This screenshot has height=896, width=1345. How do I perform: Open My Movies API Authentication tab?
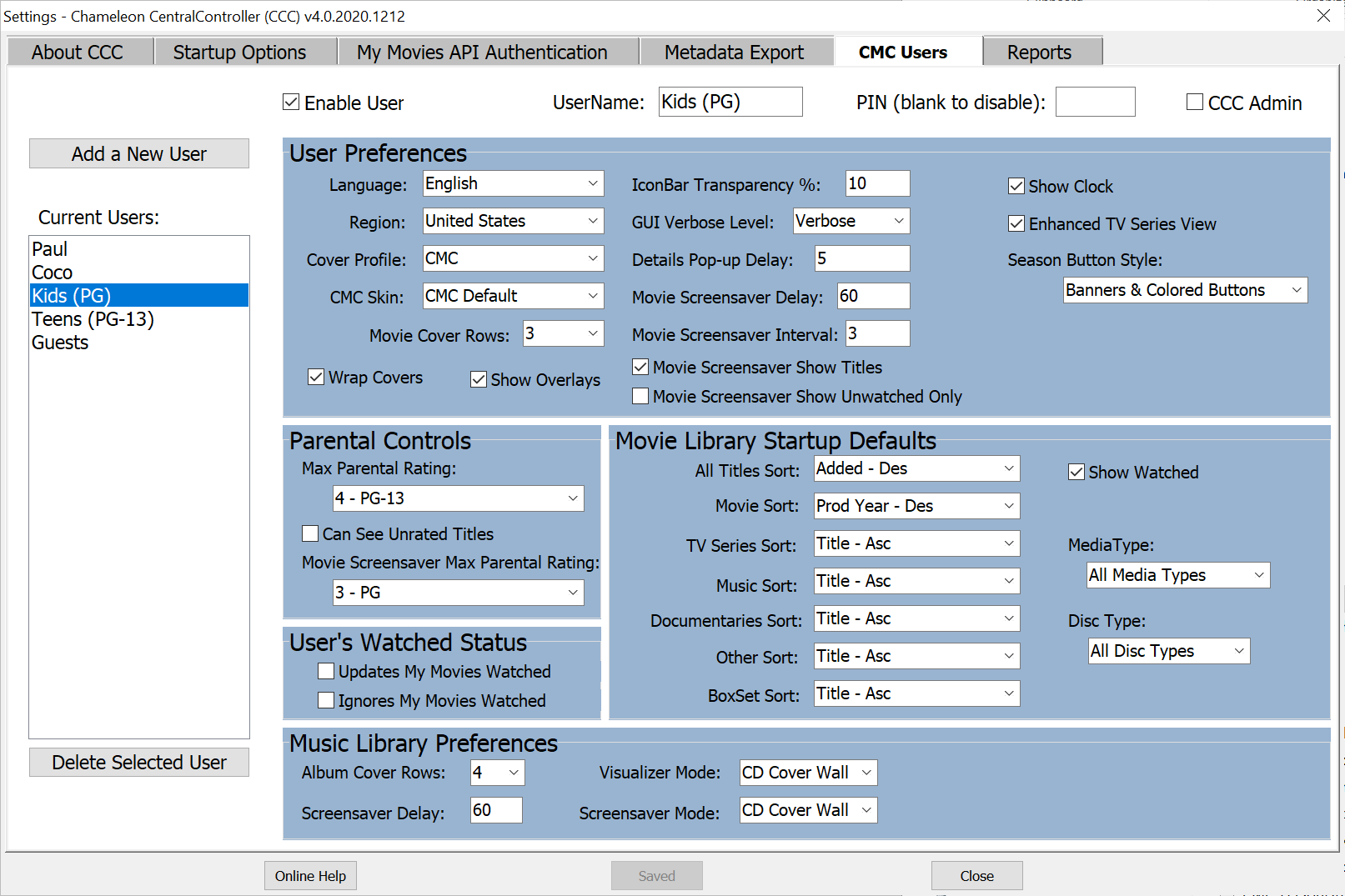pos(487,52)
